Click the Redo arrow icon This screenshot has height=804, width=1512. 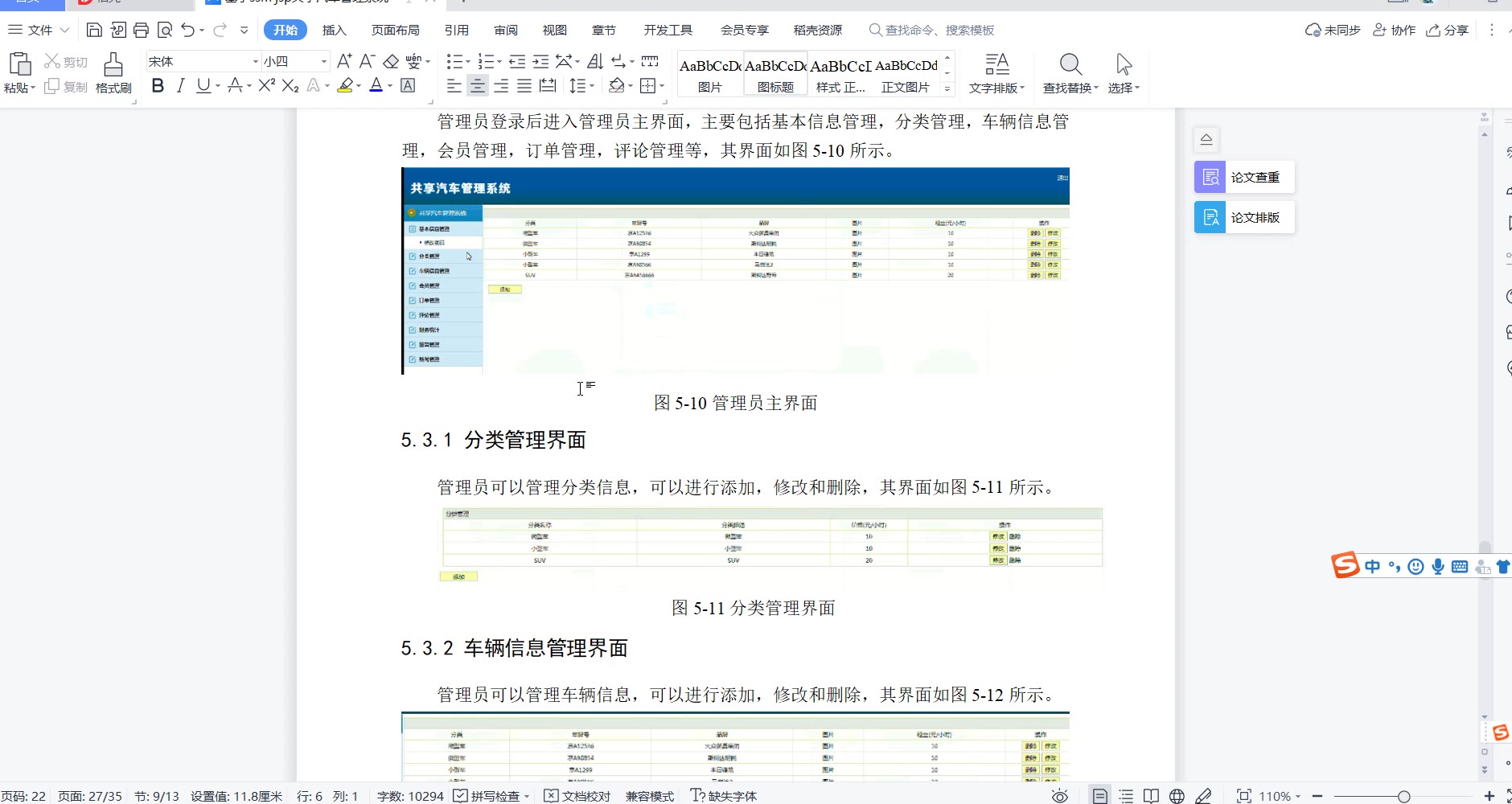(x=220, y=30)
